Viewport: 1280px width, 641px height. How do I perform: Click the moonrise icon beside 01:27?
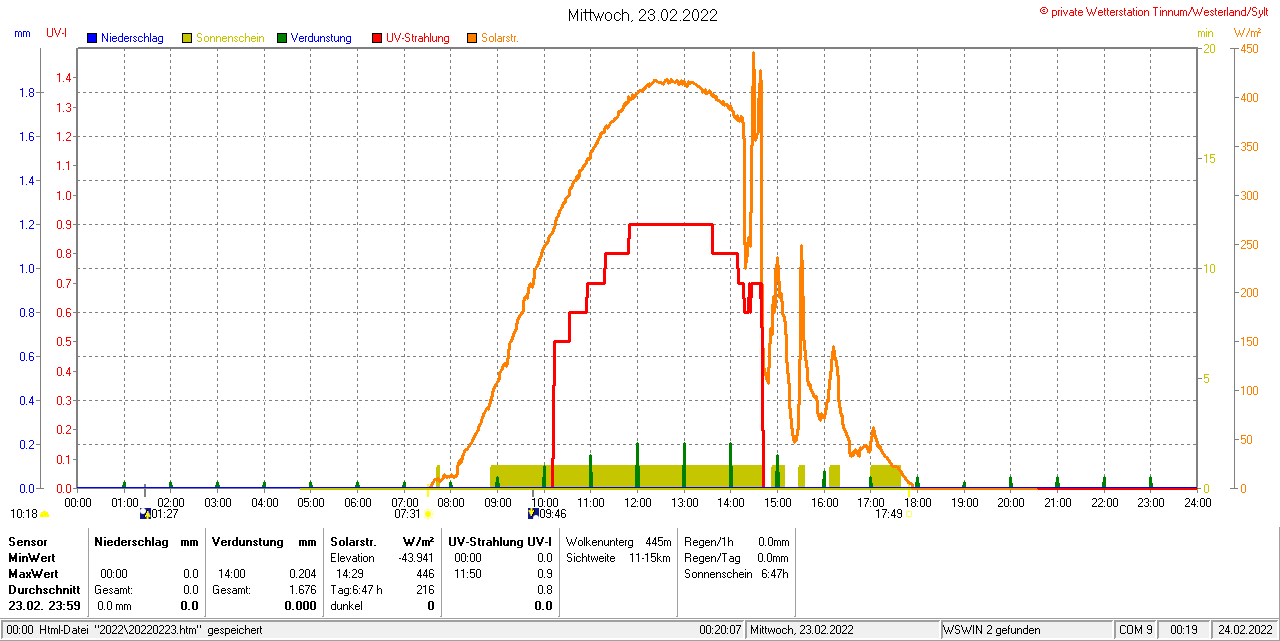coord(145,514)
